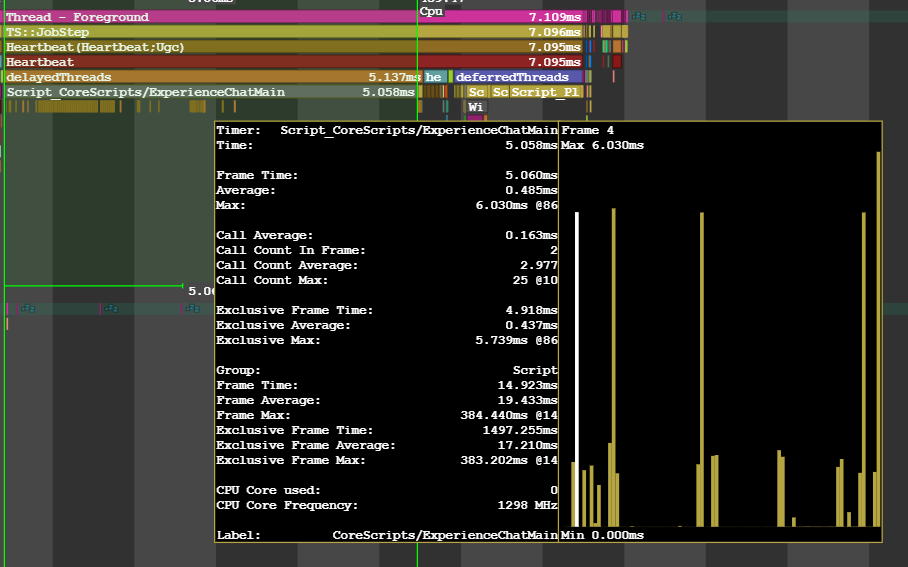908x567 pixels.
Task: Click the rightmost zZz sleep icon in the lower thread
Action: pos(193,309)
